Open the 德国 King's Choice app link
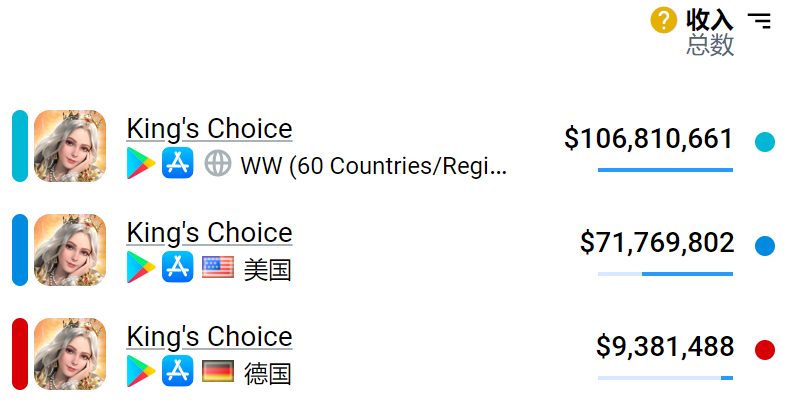 pos(209,336)
